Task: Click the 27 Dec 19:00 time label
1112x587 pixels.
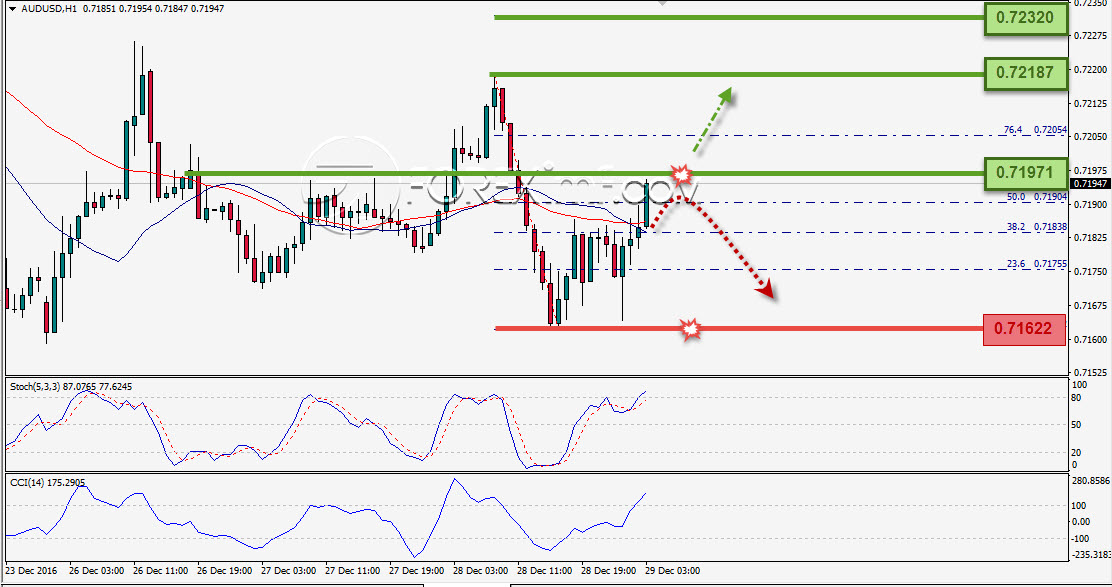Action: tap(416, 571)
